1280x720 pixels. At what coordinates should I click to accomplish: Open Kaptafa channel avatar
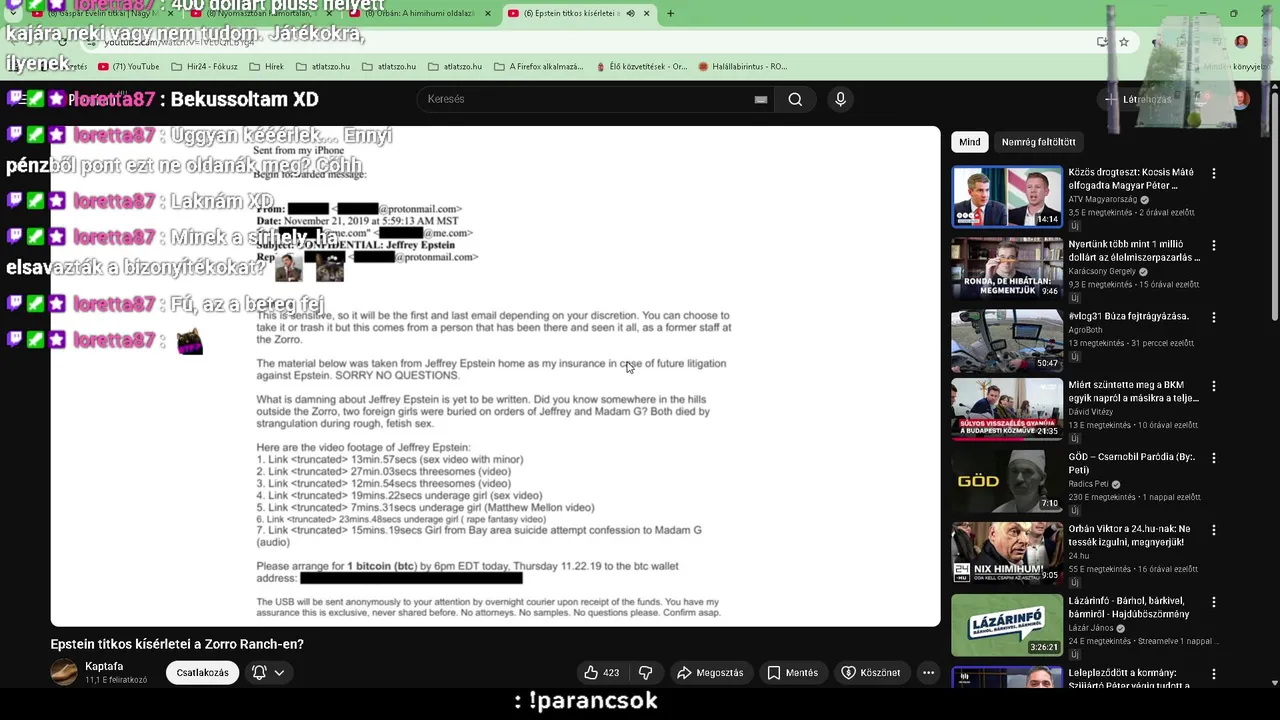pos(64,672)
